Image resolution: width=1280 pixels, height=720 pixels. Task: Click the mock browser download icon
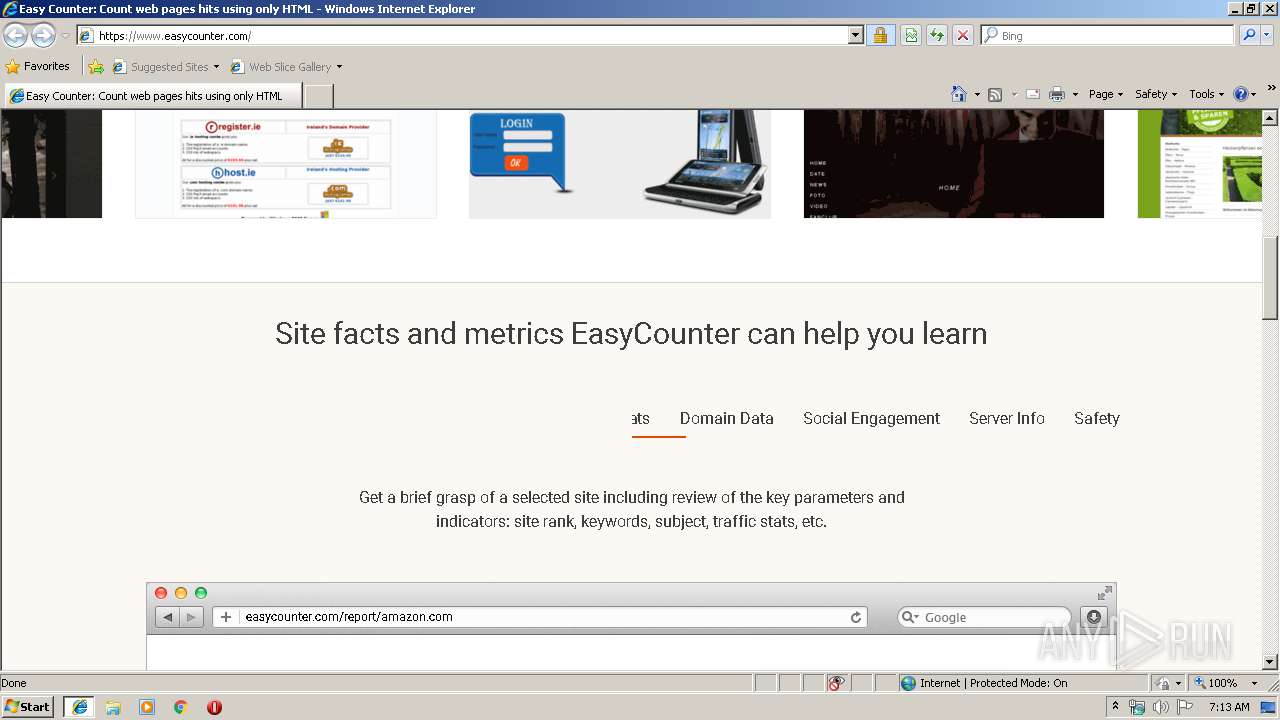1094,617
